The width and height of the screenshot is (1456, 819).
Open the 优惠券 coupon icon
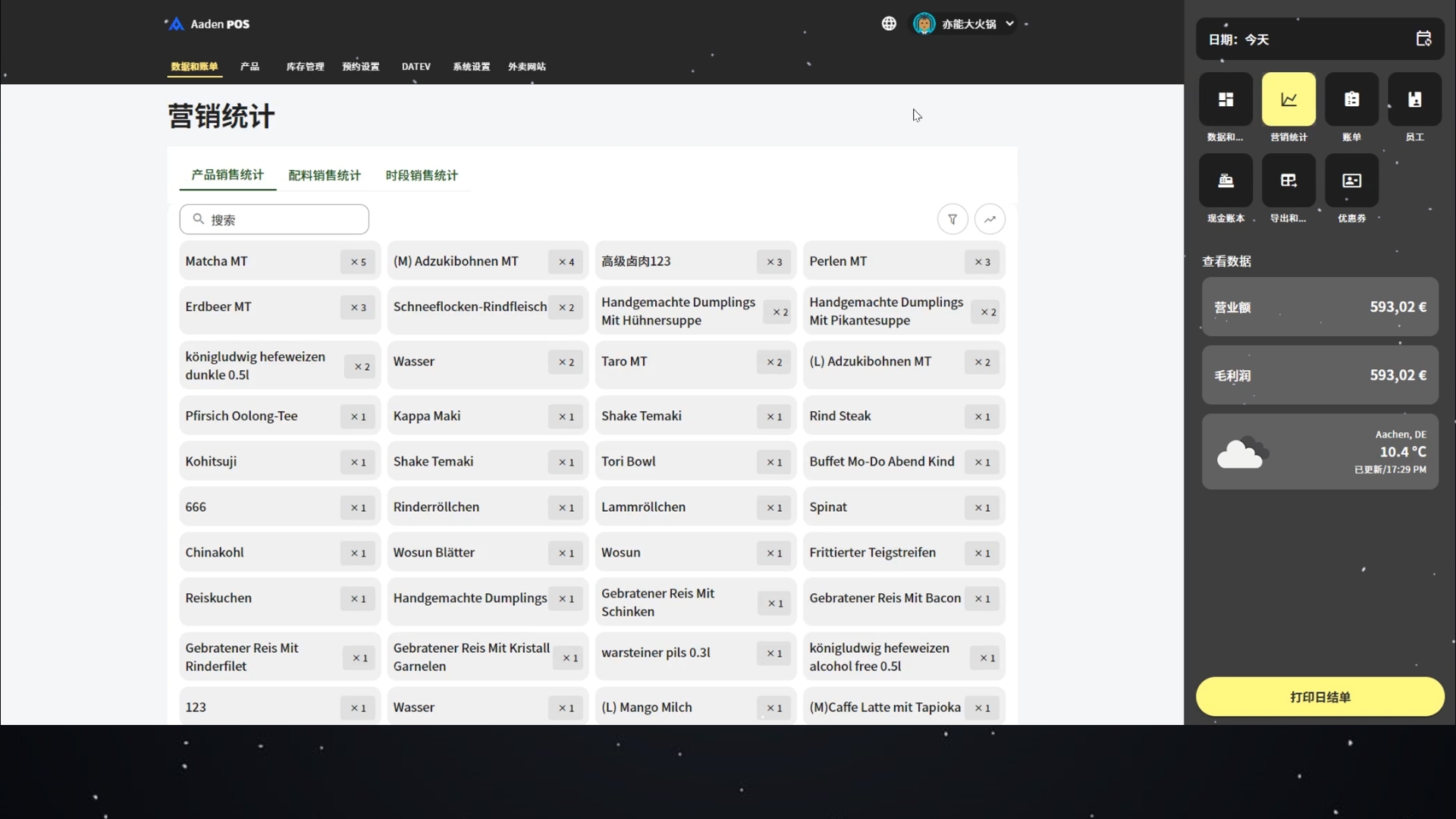(x=1351, y=180)
